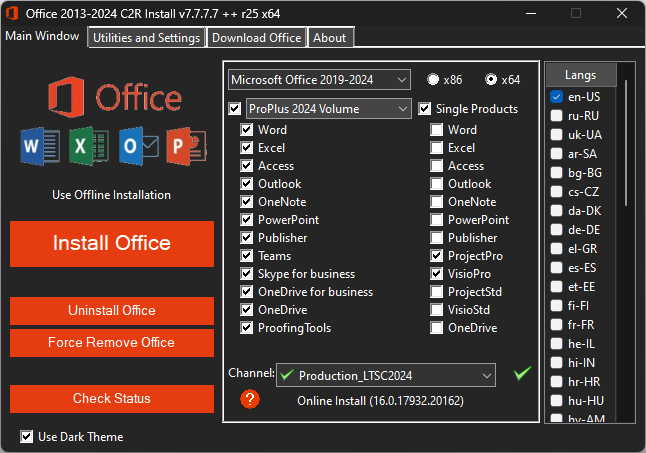Check the uk-UA language

pos(557,135)
